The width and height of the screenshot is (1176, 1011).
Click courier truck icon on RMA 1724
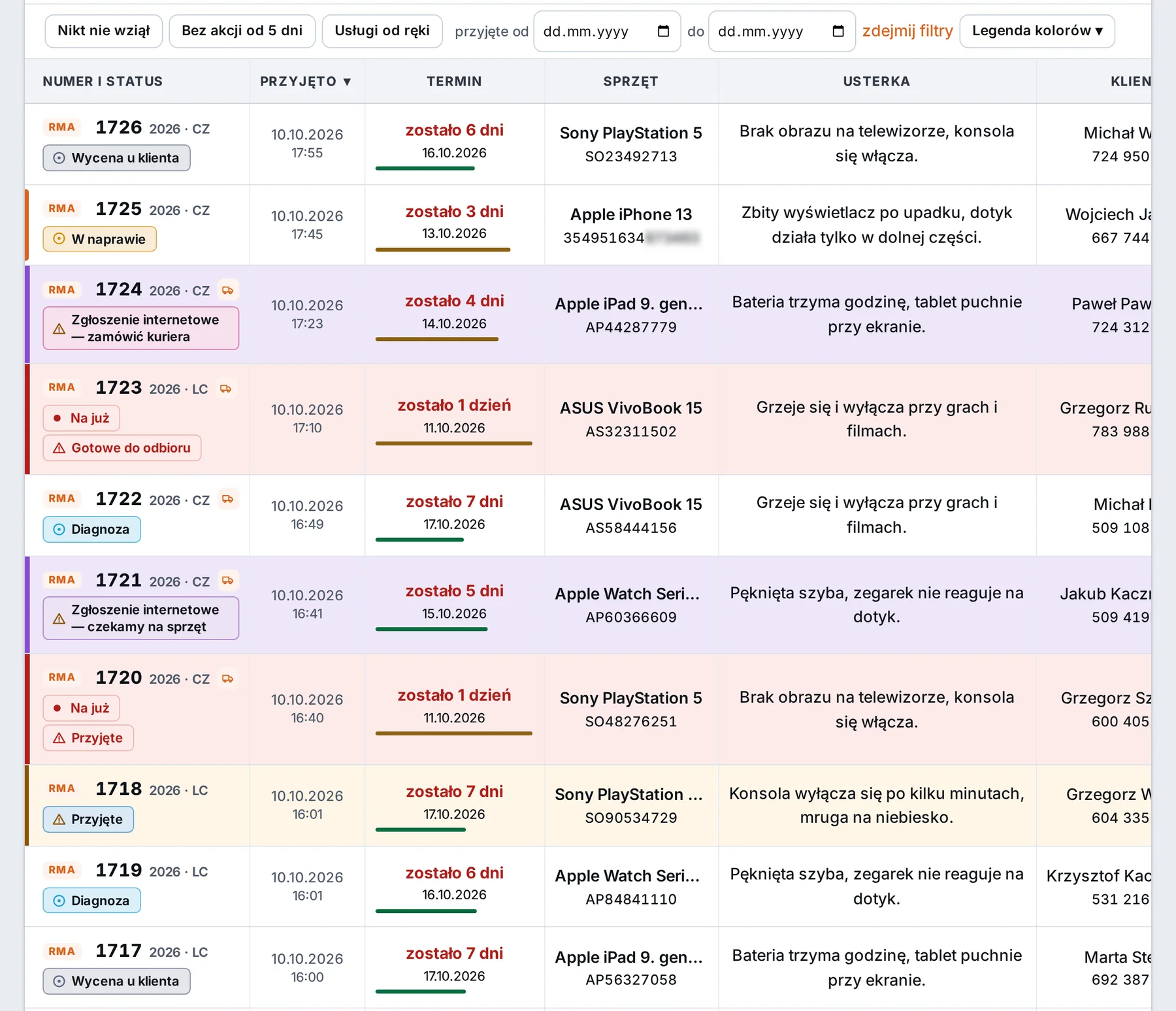tap(227, 290)
